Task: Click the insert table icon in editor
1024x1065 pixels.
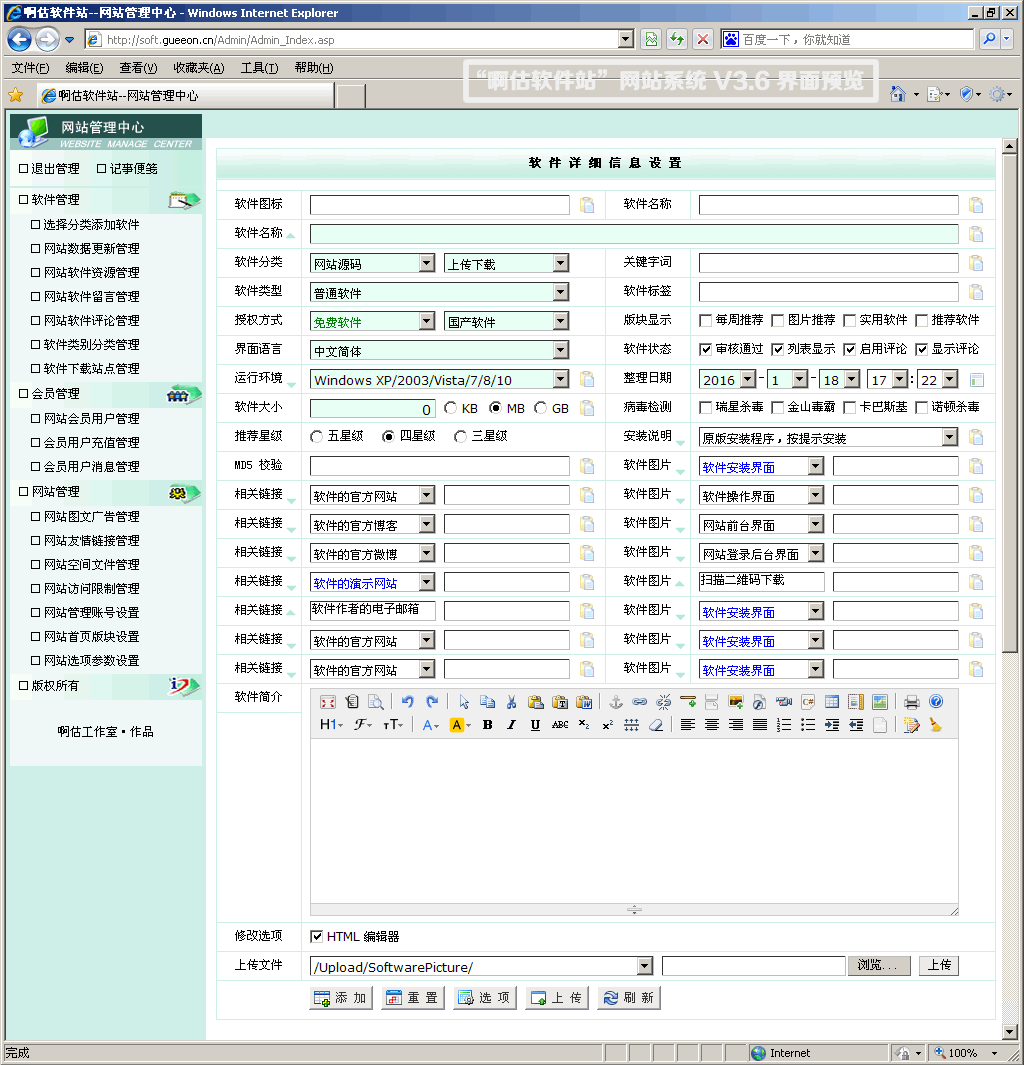Action: pos(832,702)
